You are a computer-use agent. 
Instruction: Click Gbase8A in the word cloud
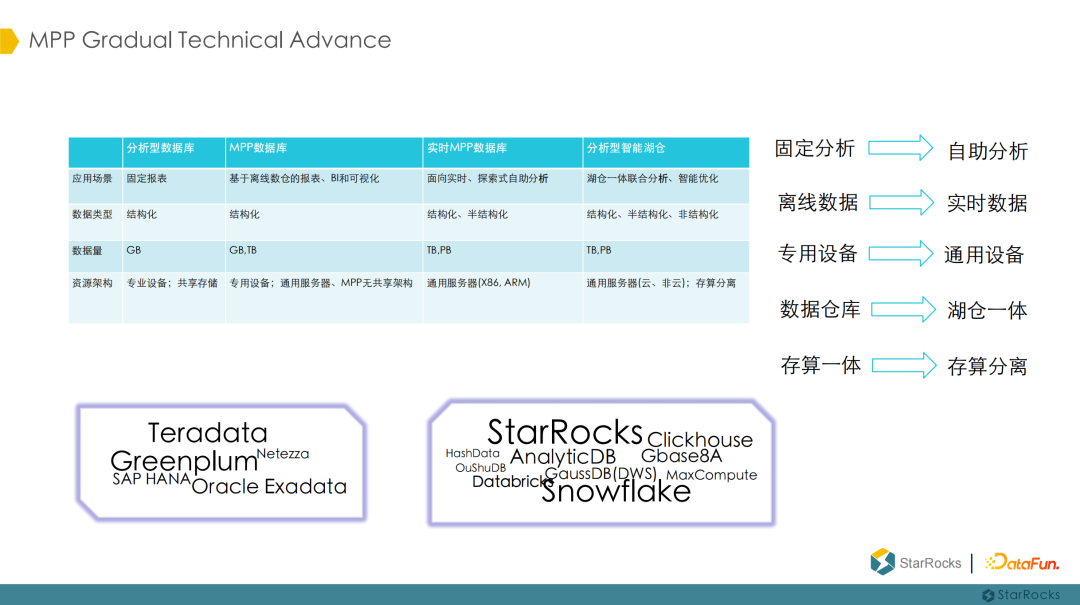point(681,456)
